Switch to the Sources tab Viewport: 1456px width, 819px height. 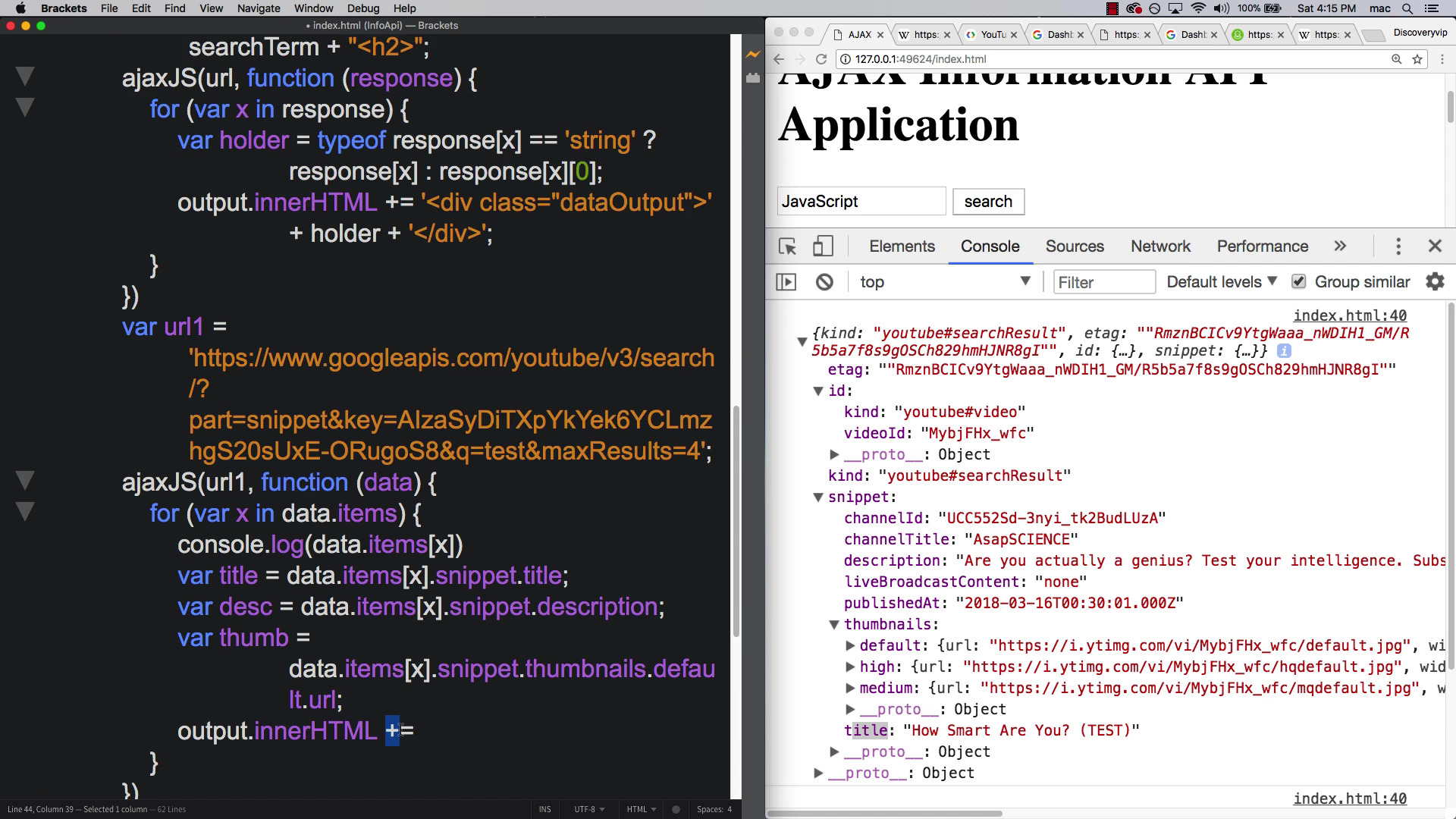coord(1075,246)
